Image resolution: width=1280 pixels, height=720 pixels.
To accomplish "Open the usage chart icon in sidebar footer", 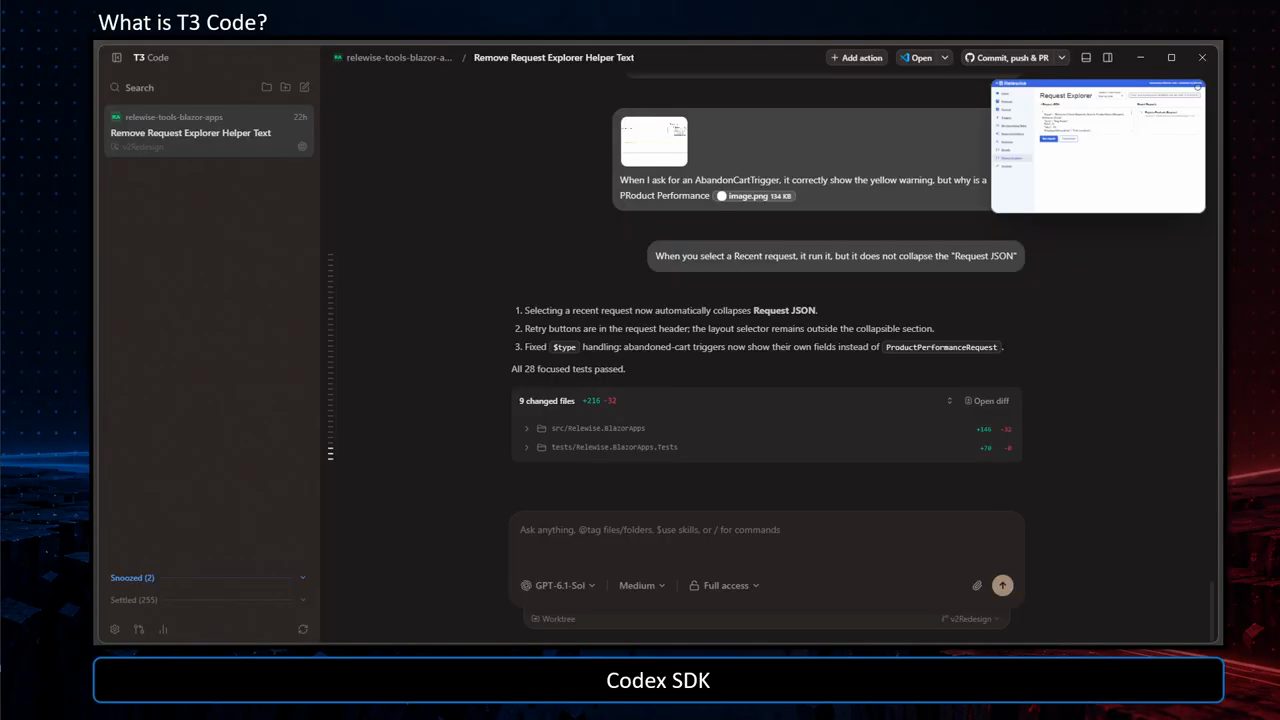I will [163, 629].
